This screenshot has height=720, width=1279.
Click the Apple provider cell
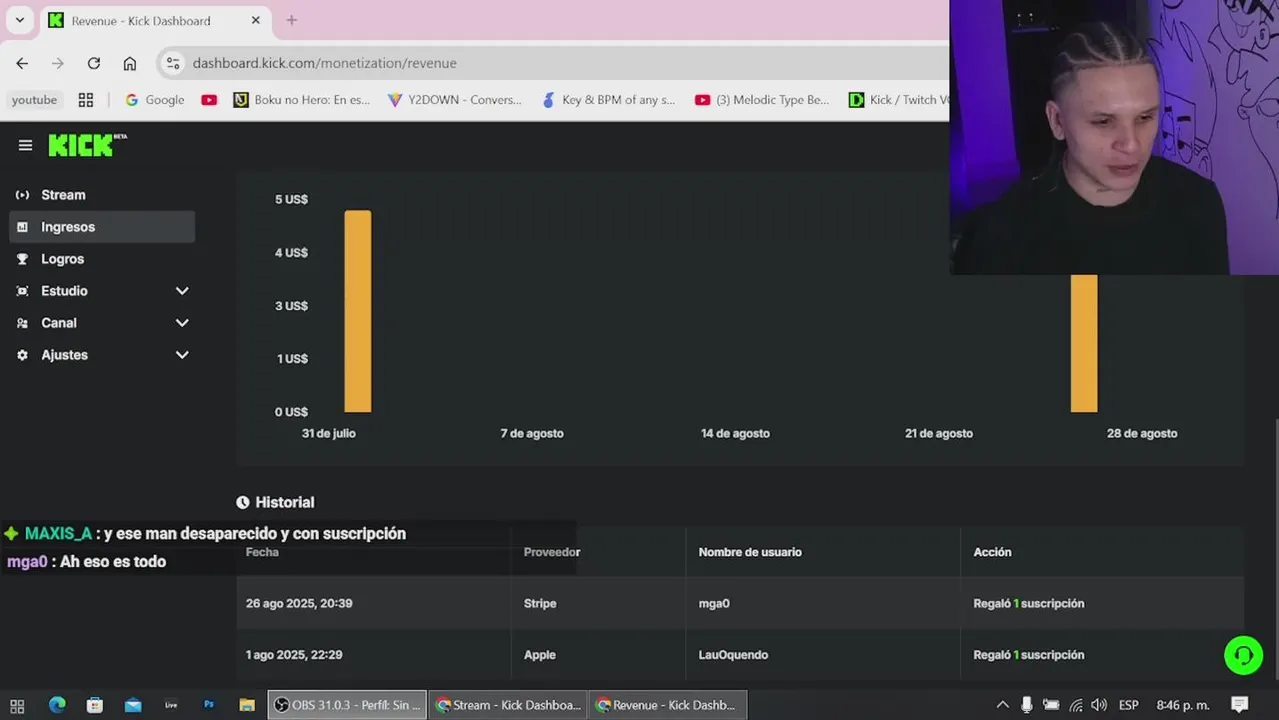click(540, 655)
